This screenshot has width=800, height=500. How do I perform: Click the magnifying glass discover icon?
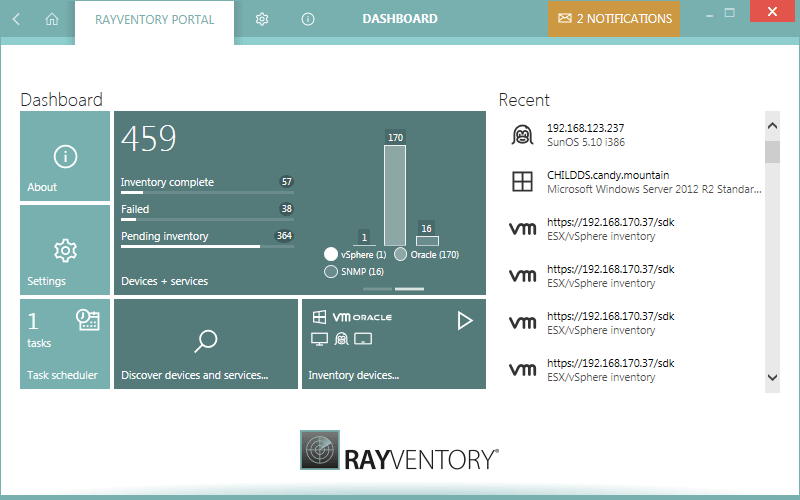click(206, 341)
